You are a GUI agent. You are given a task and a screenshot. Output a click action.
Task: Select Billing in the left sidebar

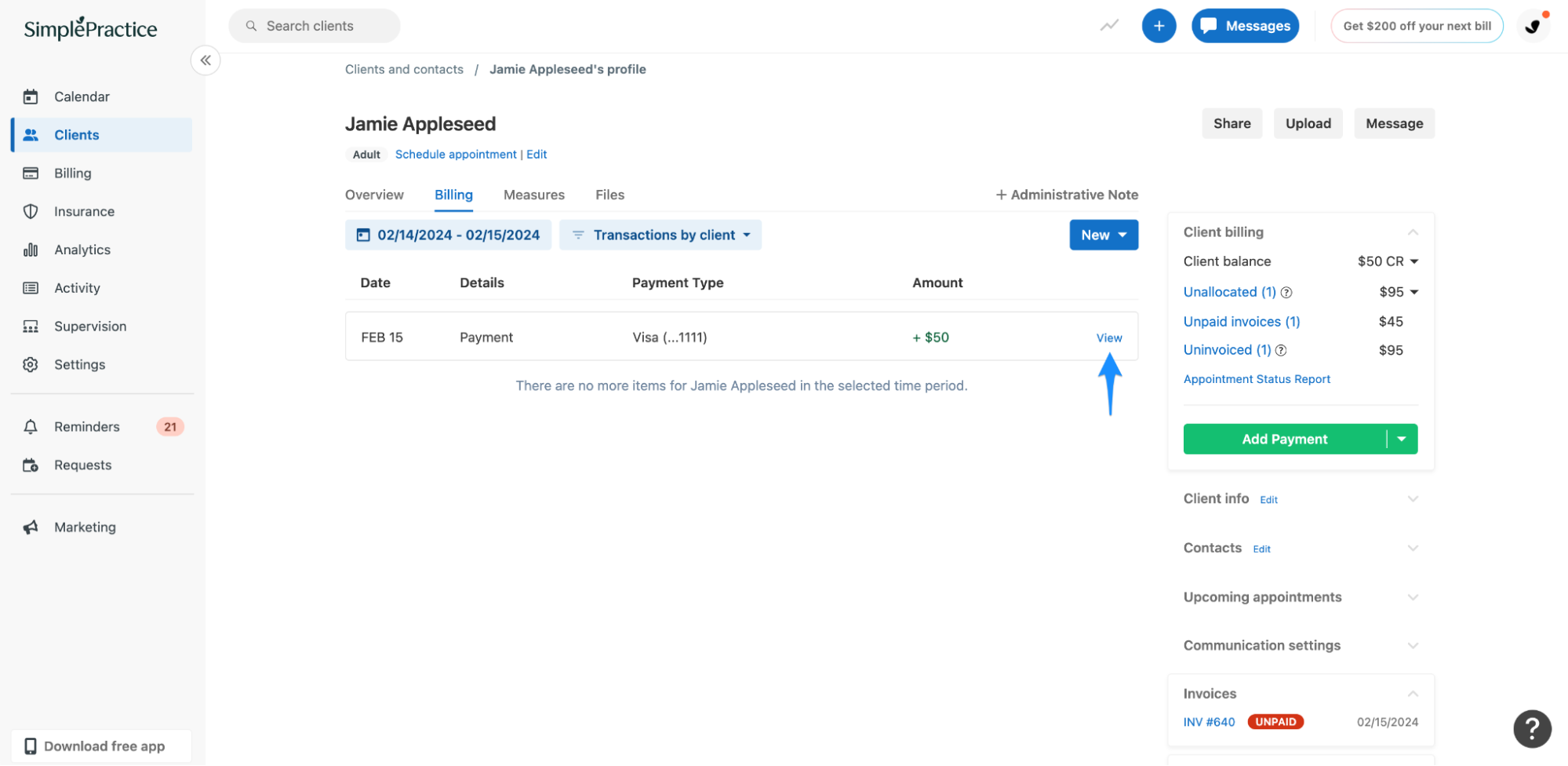click(73, 173)
